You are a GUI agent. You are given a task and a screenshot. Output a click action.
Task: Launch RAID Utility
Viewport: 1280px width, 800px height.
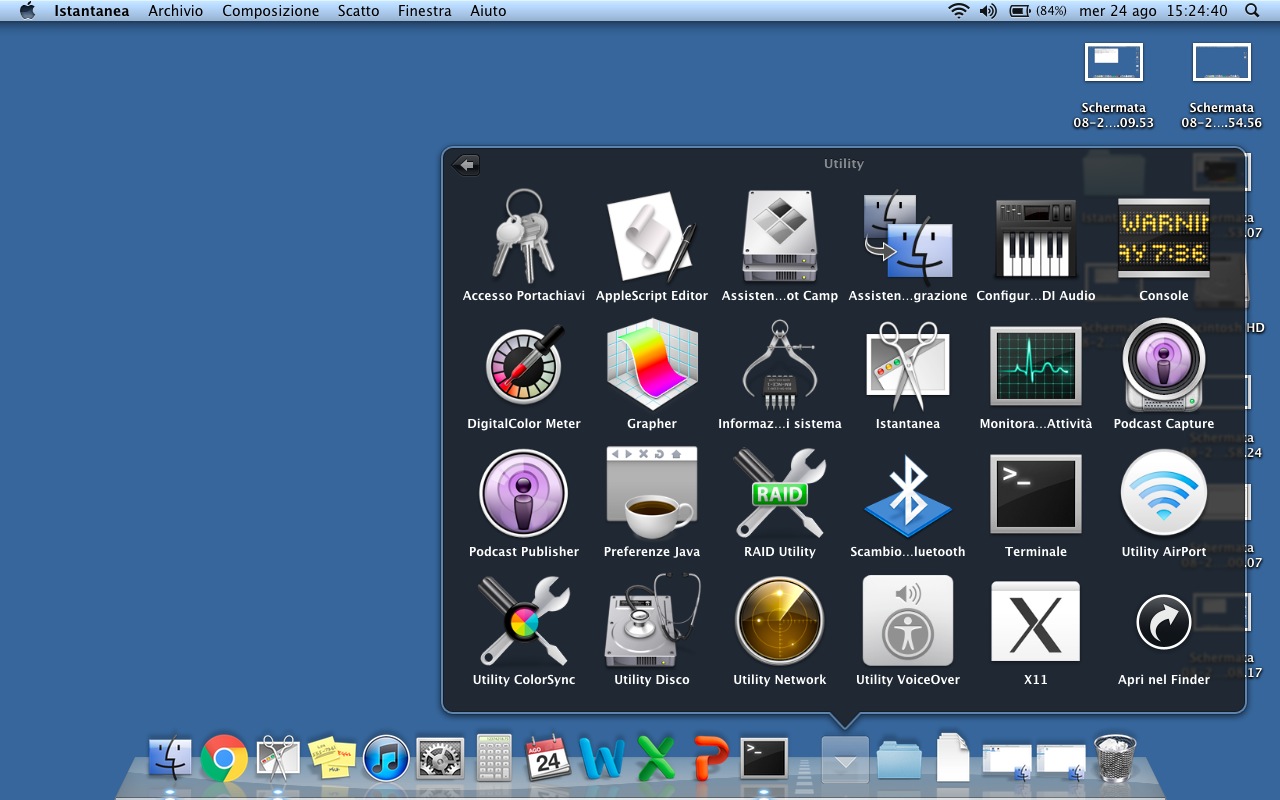coord(780,494)
